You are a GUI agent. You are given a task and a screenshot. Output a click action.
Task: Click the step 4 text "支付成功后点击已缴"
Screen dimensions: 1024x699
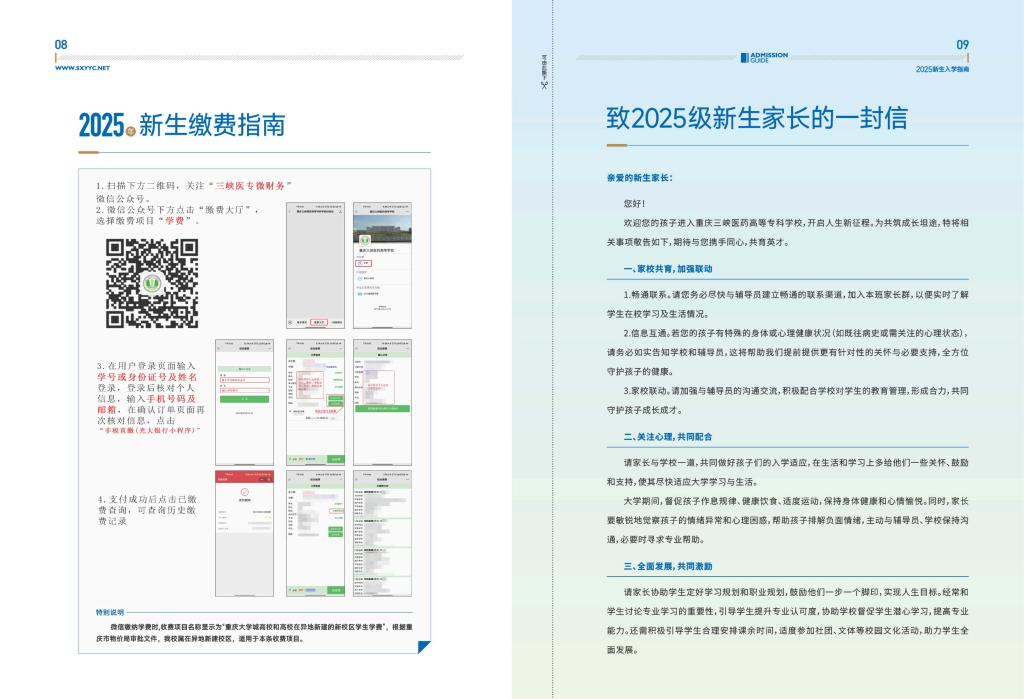(152, 499)
